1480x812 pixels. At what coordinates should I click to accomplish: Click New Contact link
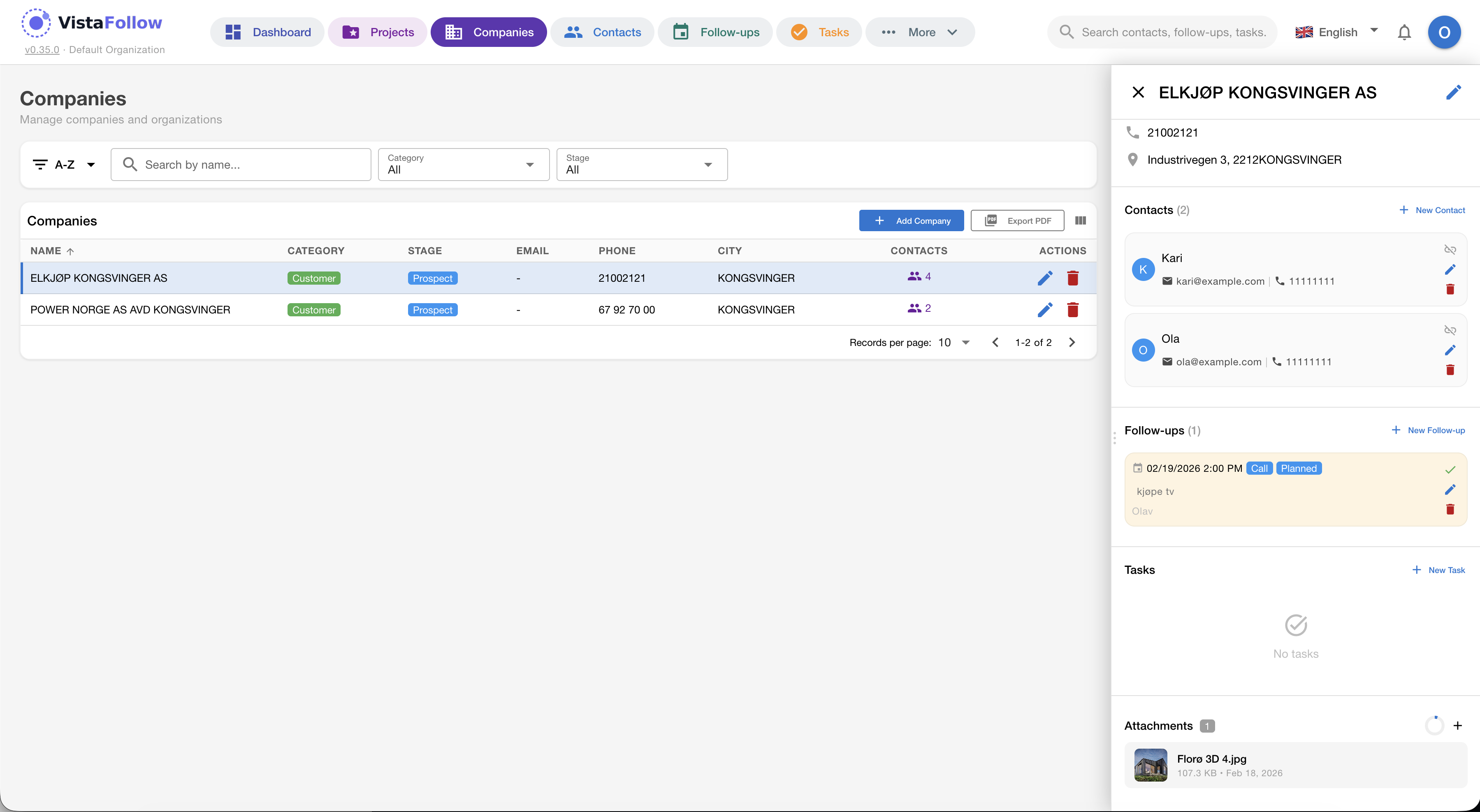[x=1432, y=210]
